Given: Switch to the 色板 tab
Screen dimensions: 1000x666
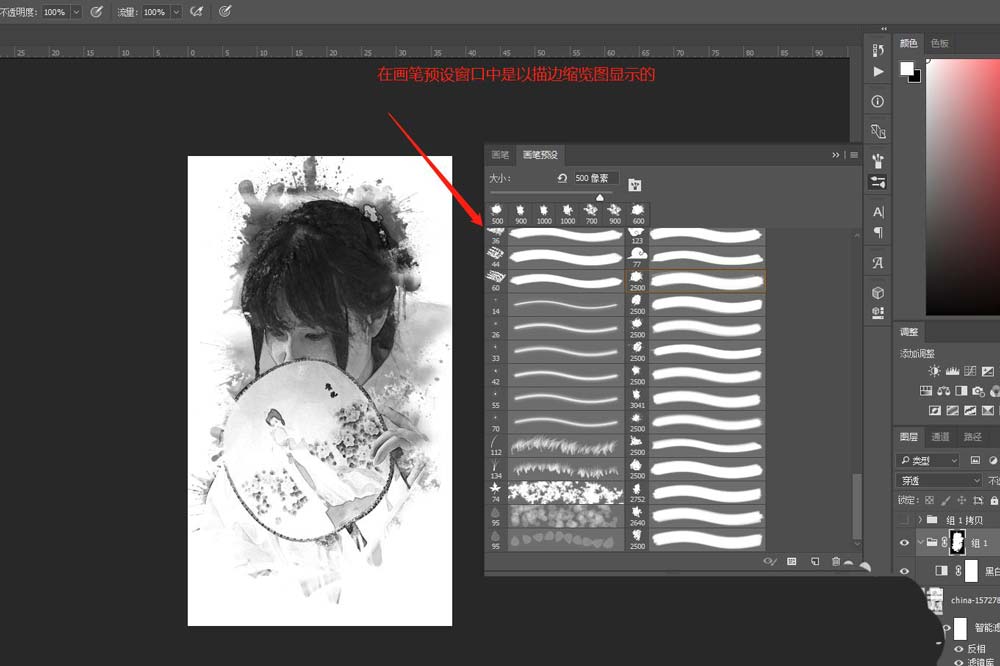Looking at the screenshot, I should point(940,43).
